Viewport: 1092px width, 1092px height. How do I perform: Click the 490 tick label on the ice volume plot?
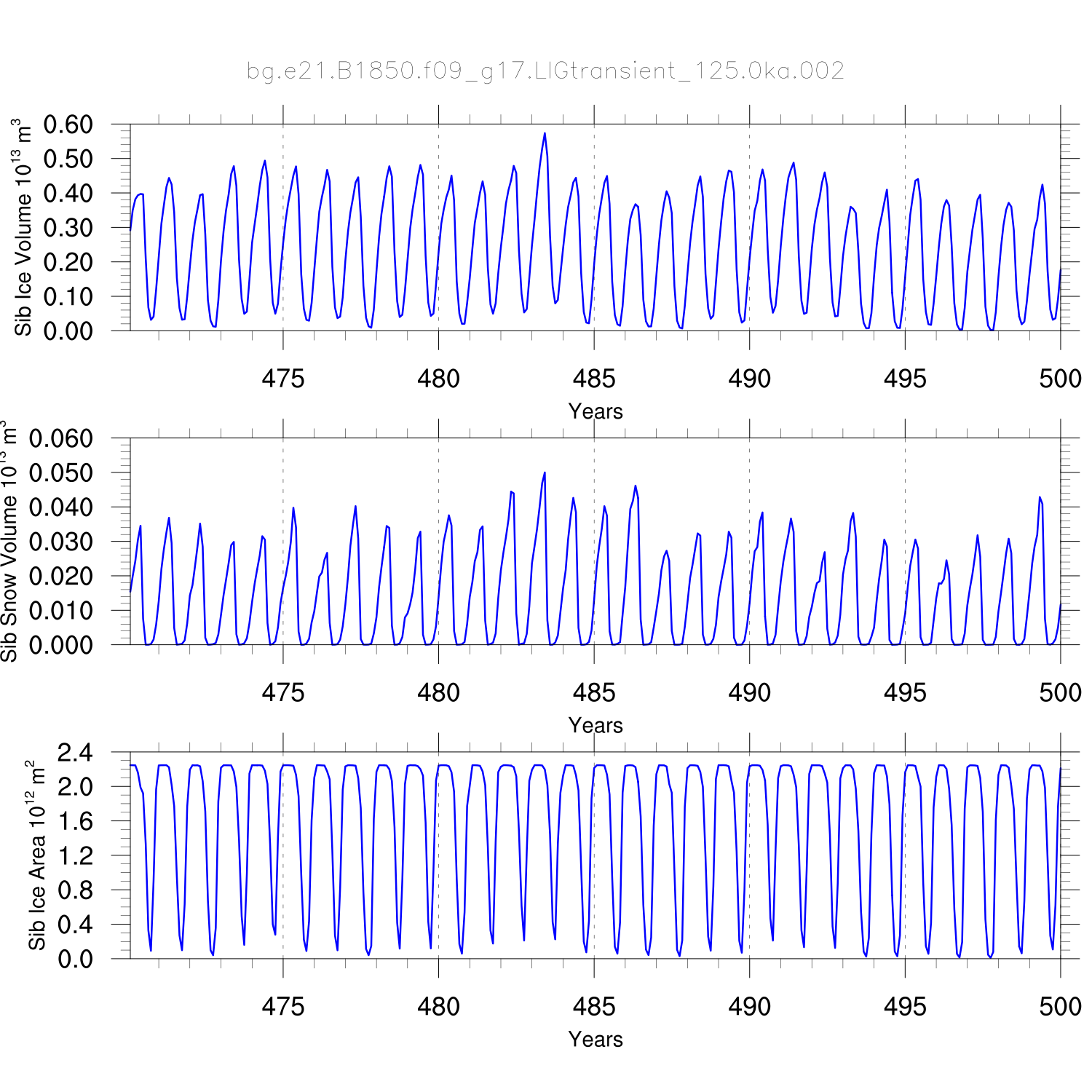(749, 379)
